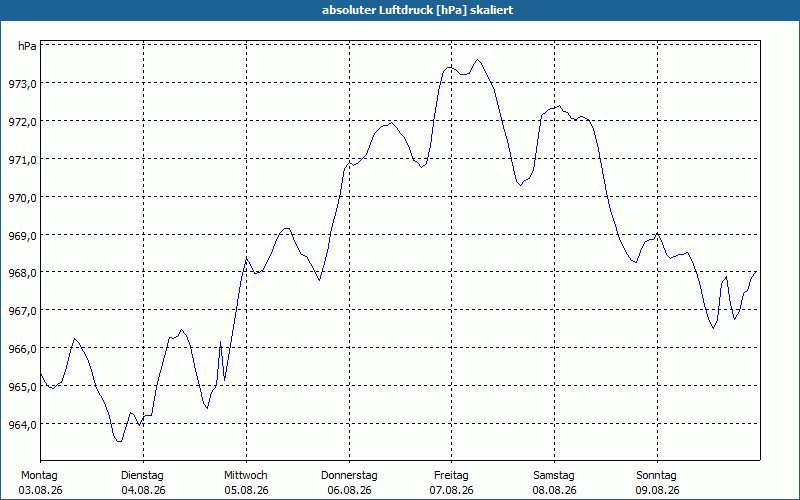
Task: Click the Freitag day label
Action: [x=451, y=475]
